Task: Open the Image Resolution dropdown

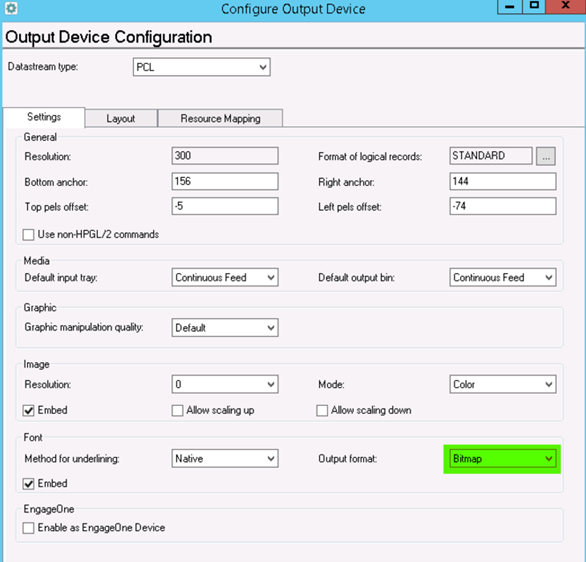Action: click(x=225, y=385)
